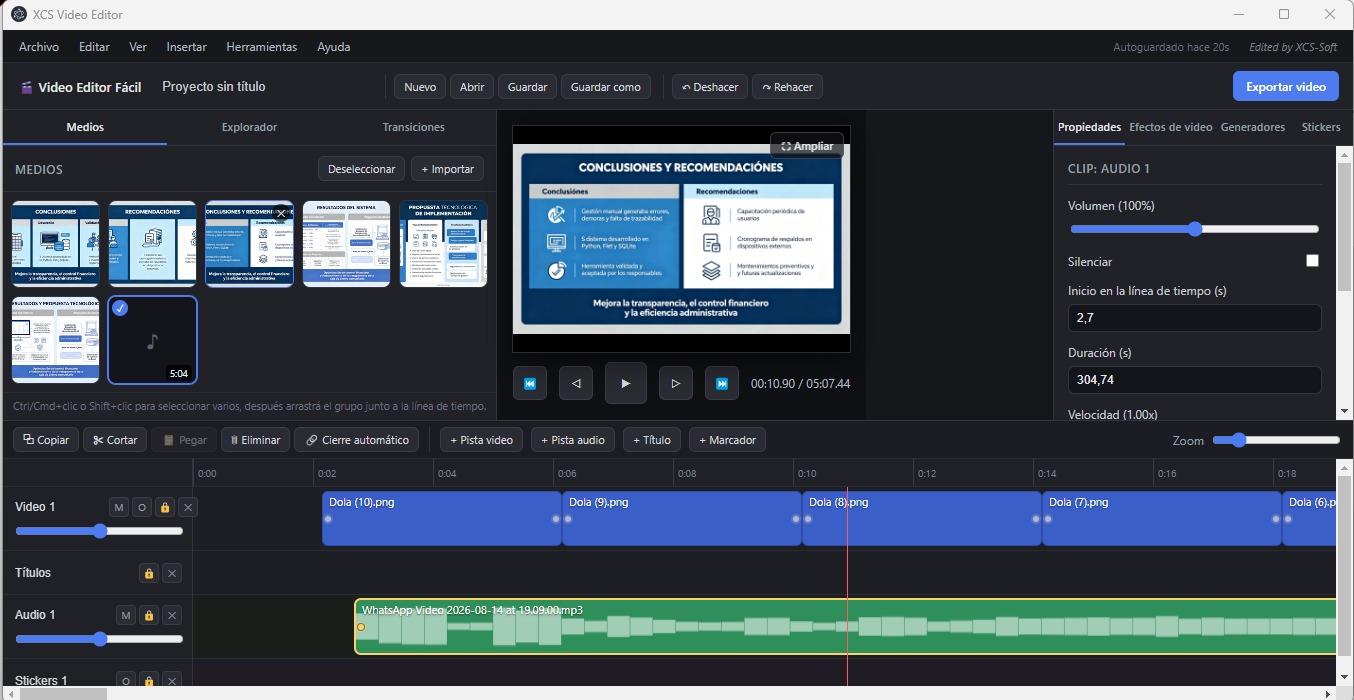Jump to the start of the video
The height and width of the screenshot is (700, 1354).
pyautogui.click(x=530, y=383)
